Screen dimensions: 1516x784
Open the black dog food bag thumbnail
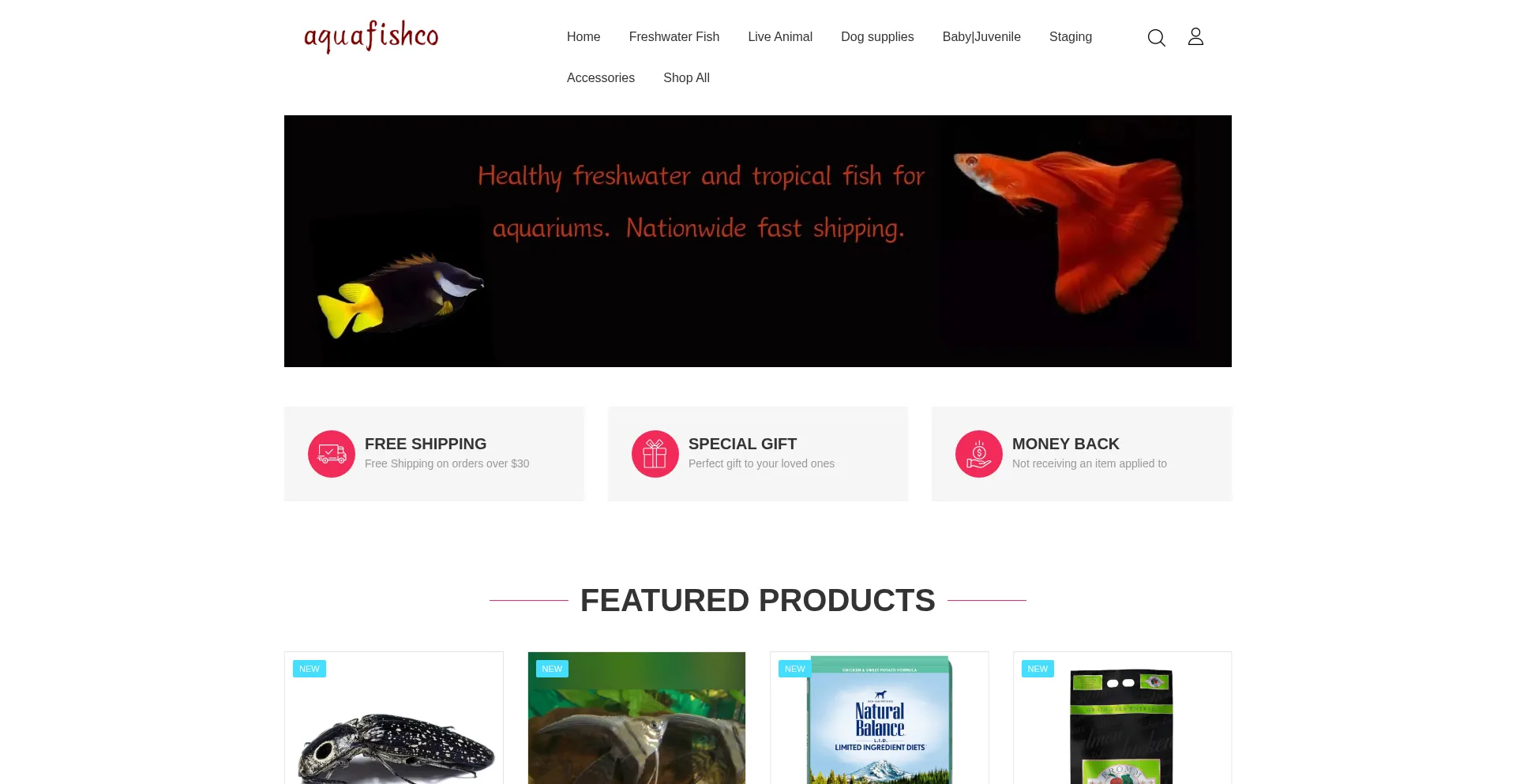(x=1122, y=718)
